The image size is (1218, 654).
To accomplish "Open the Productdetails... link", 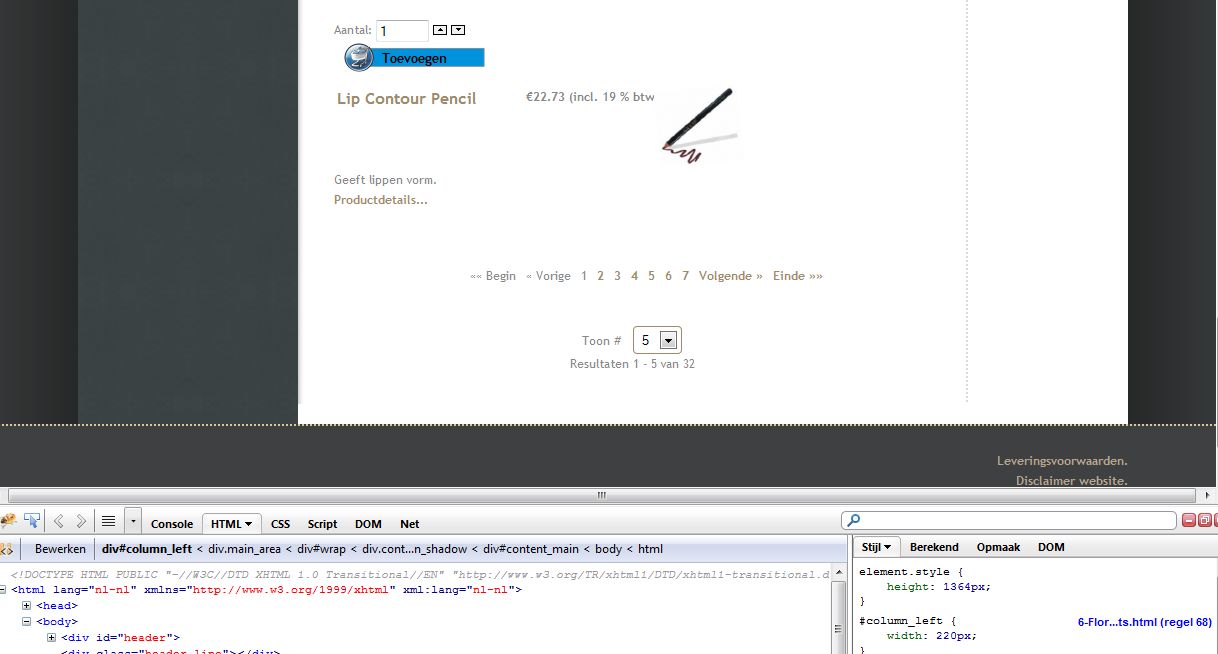I will [381, 200].
